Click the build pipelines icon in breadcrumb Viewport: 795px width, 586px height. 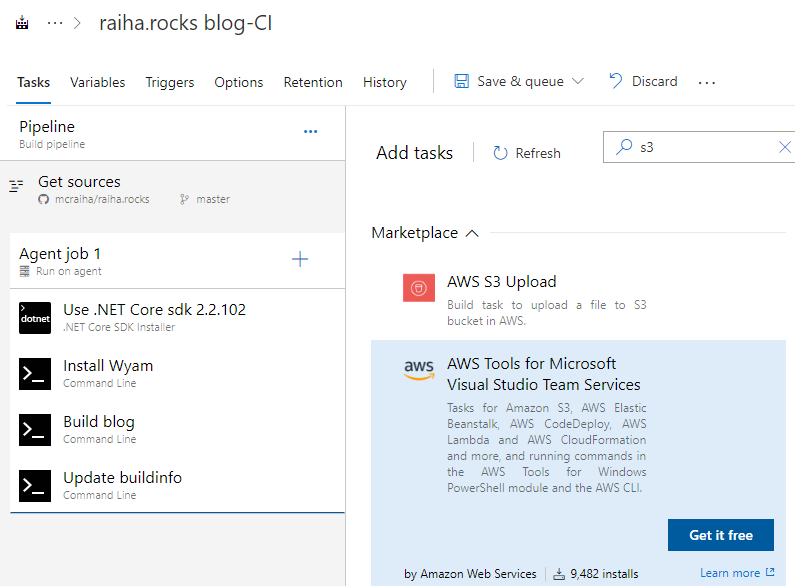[x=22, y=23]
